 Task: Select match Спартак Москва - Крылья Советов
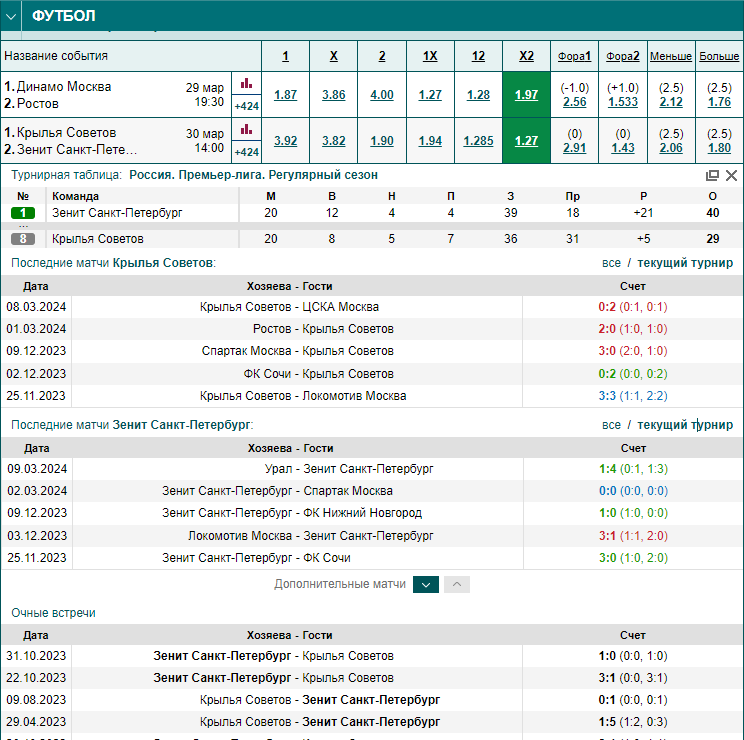298,351
